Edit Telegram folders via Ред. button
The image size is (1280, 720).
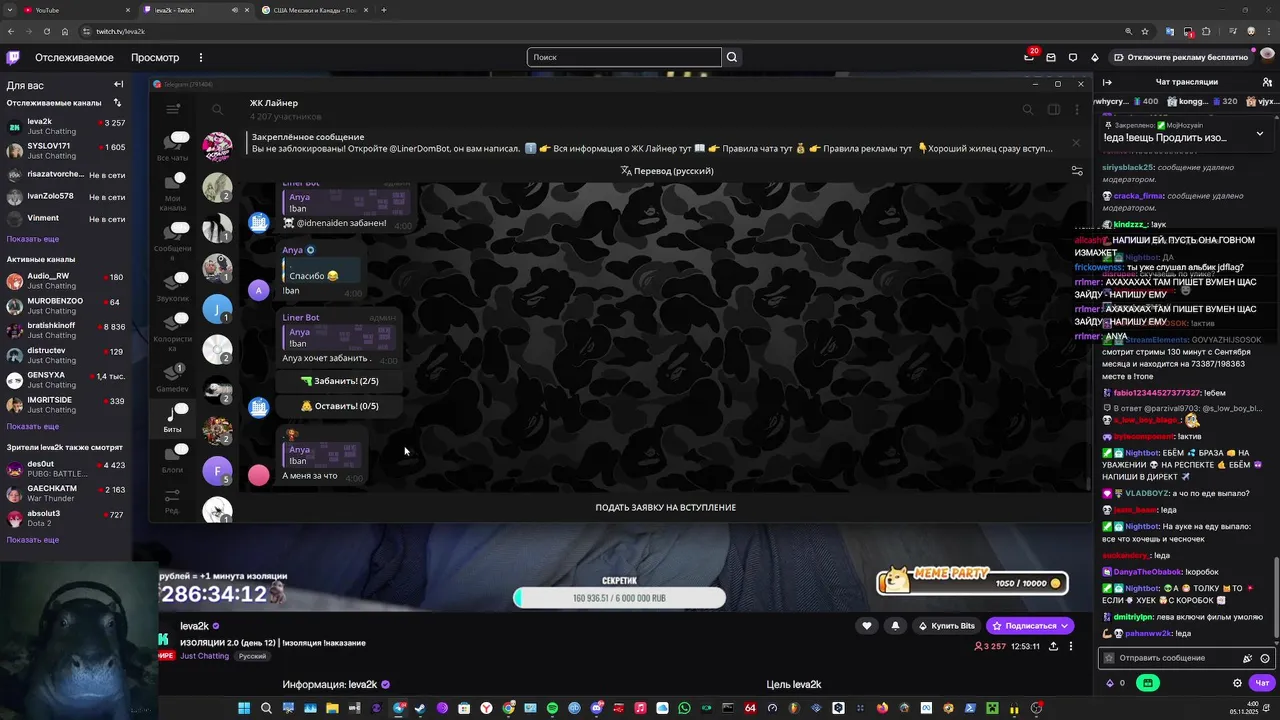173,501
